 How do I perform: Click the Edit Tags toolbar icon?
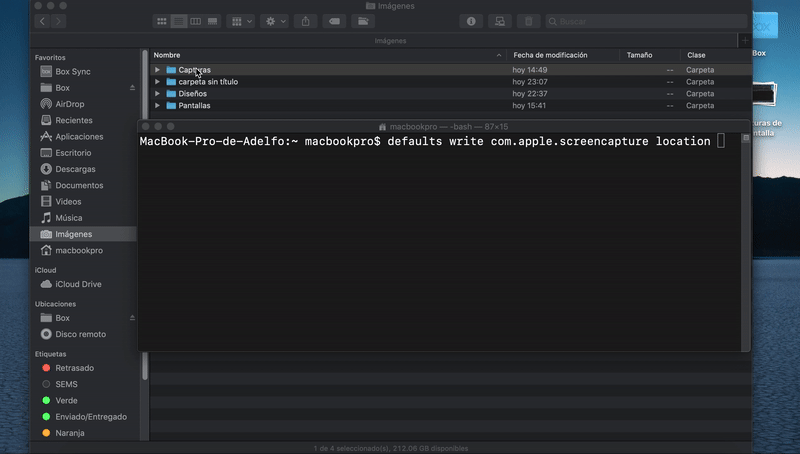tap(334, 21)
